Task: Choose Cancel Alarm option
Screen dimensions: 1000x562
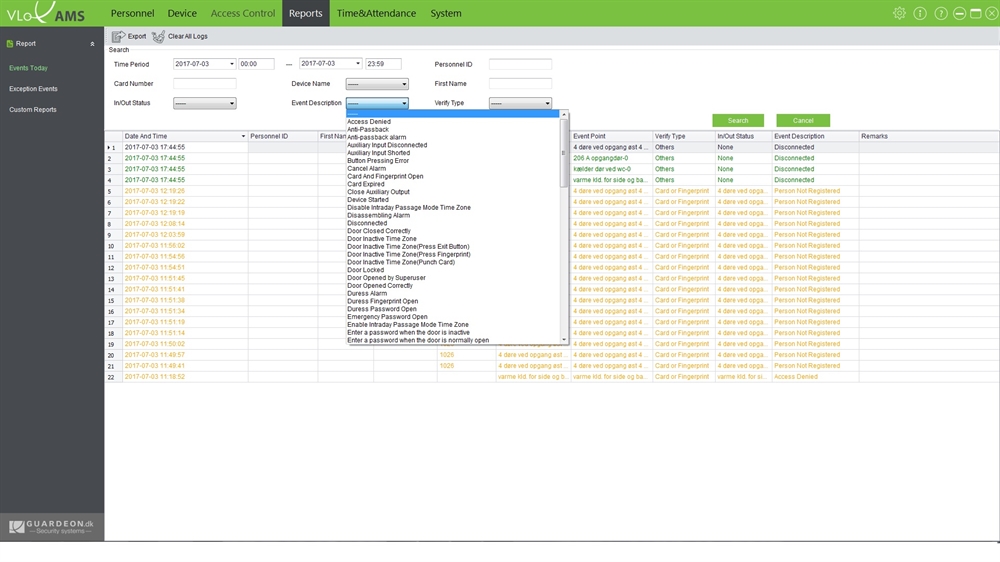Action: [x=366, y=168]
